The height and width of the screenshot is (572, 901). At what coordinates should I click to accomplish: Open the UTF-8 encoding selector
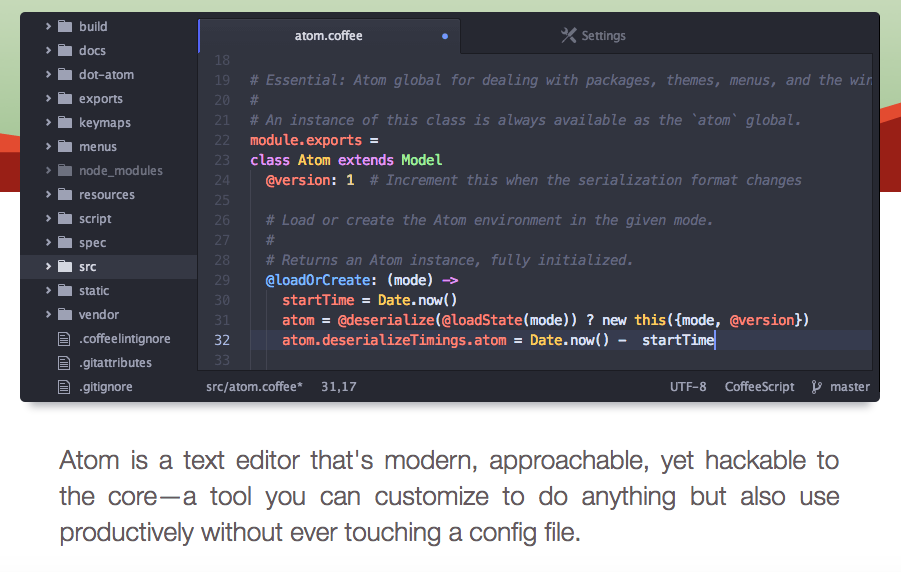688,387
